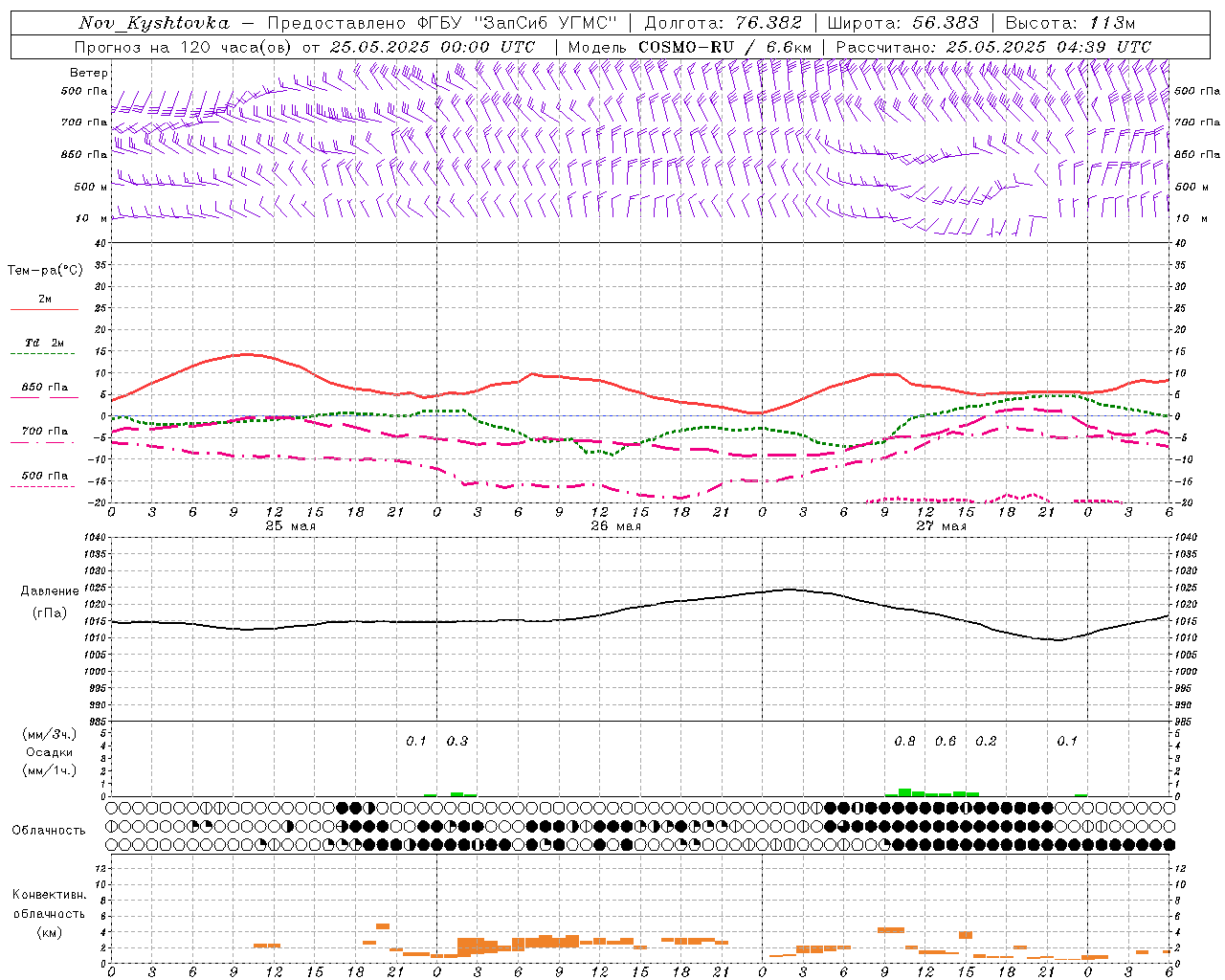Click the grid resolution 6.6км

(x=789, y=47)
